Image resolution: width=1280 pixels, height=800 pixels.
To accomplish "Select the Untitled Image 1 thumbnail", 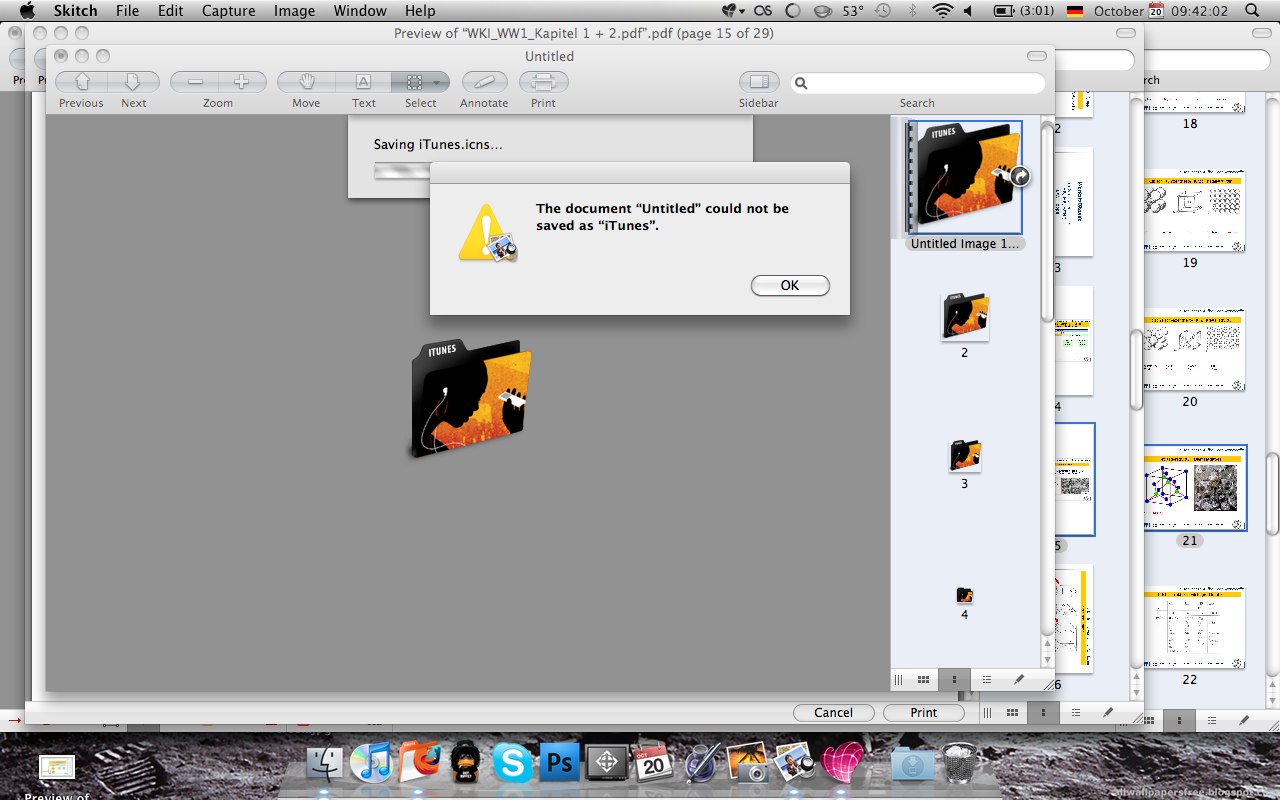I will click(967, 178).
